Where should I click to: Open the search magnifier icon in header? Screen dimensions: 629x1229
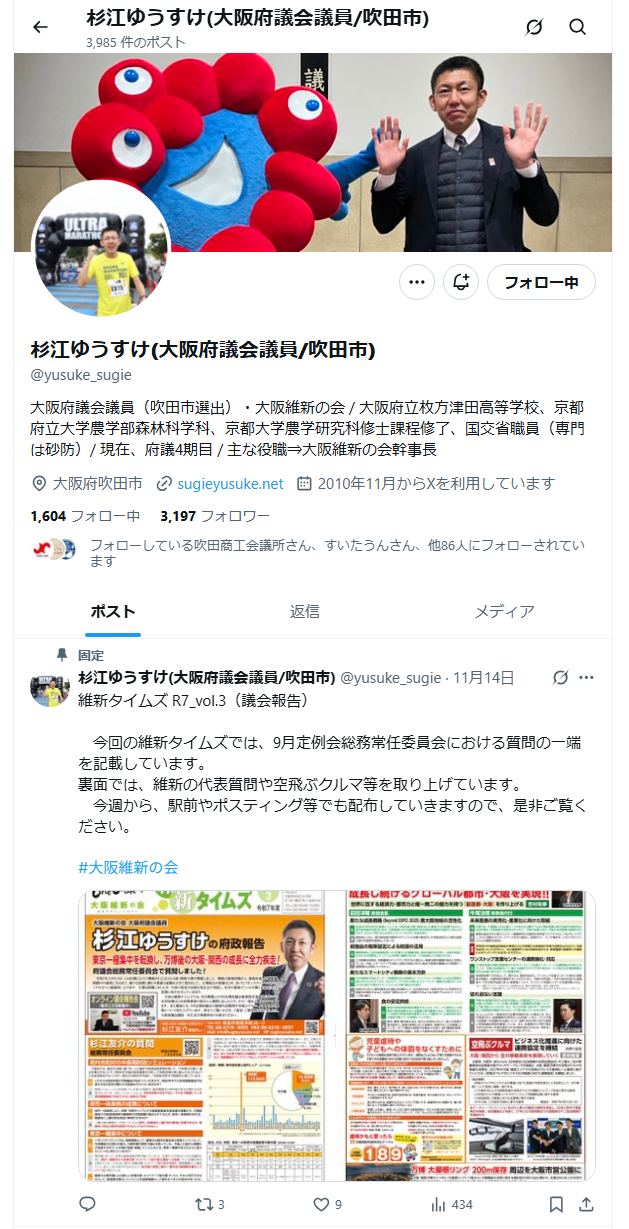pyautogui.click(x=578, y=27)
